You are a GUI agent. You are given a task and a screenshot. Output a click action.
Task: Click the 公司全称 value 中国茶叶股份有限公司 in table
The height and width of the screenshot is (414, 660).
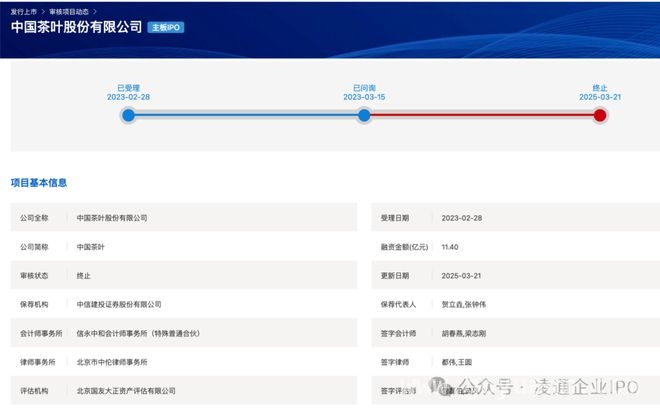coord(112,218)
